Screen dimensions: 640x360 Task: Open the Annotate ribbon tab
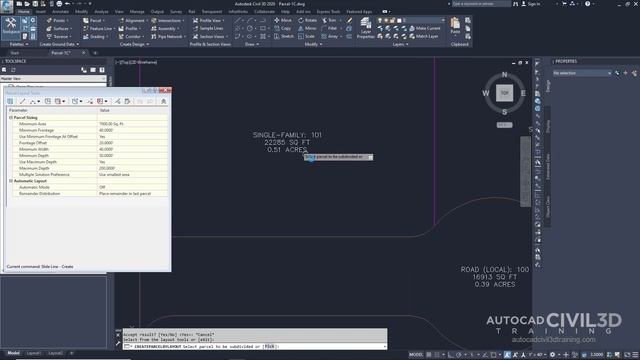[60, 12]
